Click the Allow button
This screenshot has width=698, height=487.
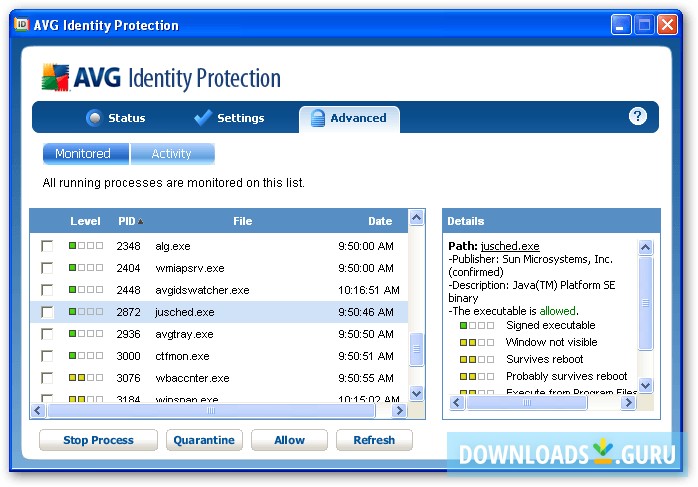(x=289, y=440)
